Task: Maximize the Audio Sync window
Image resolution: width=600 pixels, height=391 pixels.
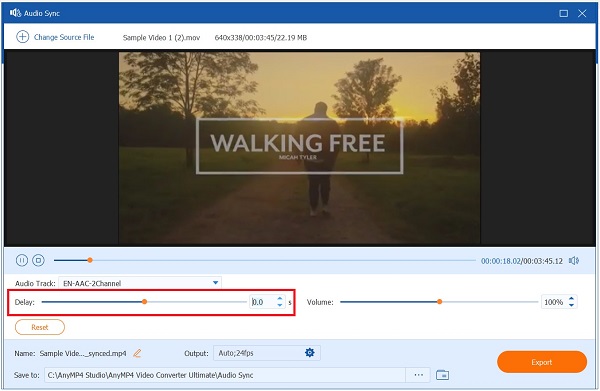Action: click(563, 13)
